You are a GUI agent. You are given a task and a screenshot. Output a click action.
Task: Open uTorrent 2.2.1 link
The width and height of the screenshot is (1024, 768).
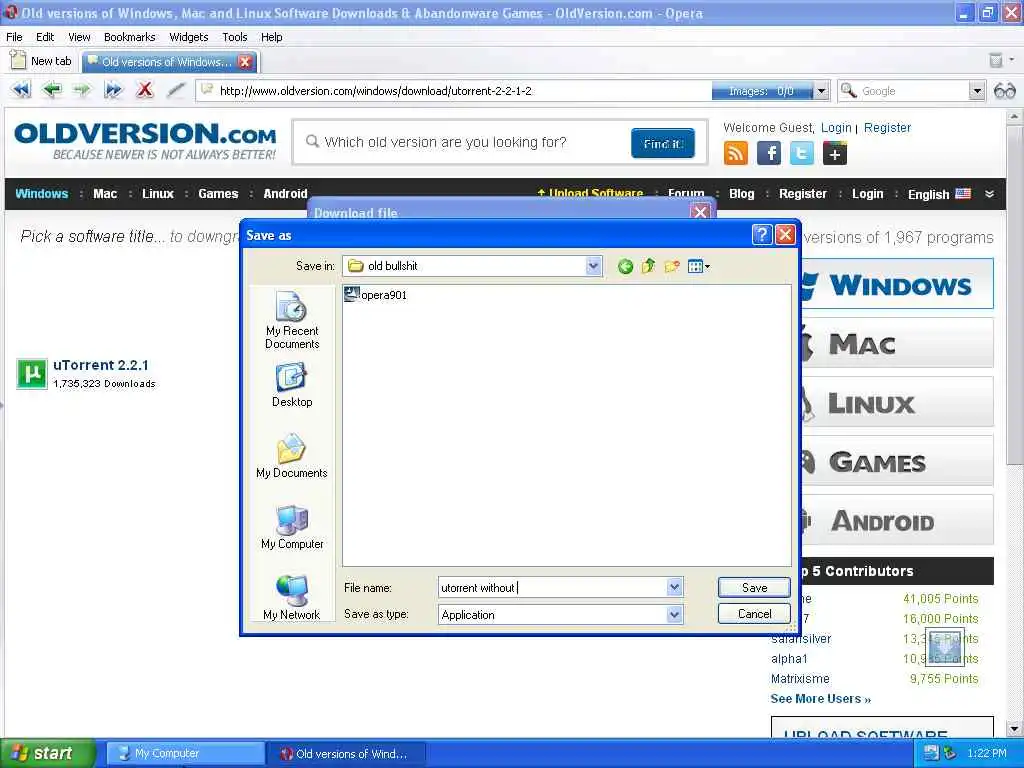(101, 365)
